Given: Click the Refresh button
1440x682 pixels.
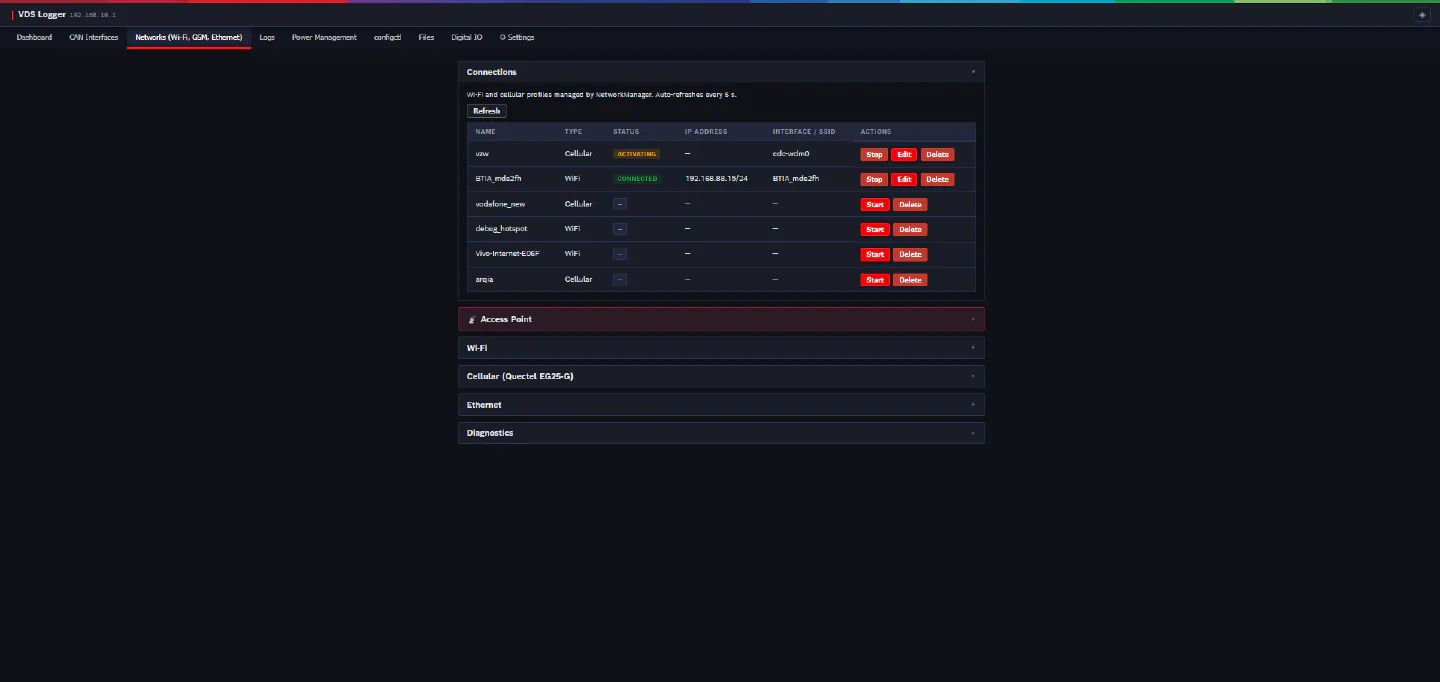Looking at the screenshot, I should 487,111.
